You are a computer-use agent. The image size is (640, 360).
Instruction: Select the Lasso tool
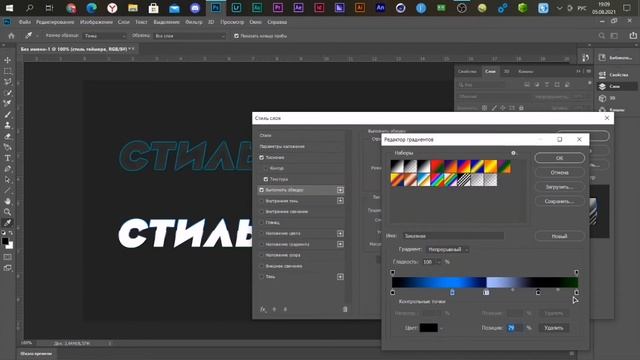point(7,82)
